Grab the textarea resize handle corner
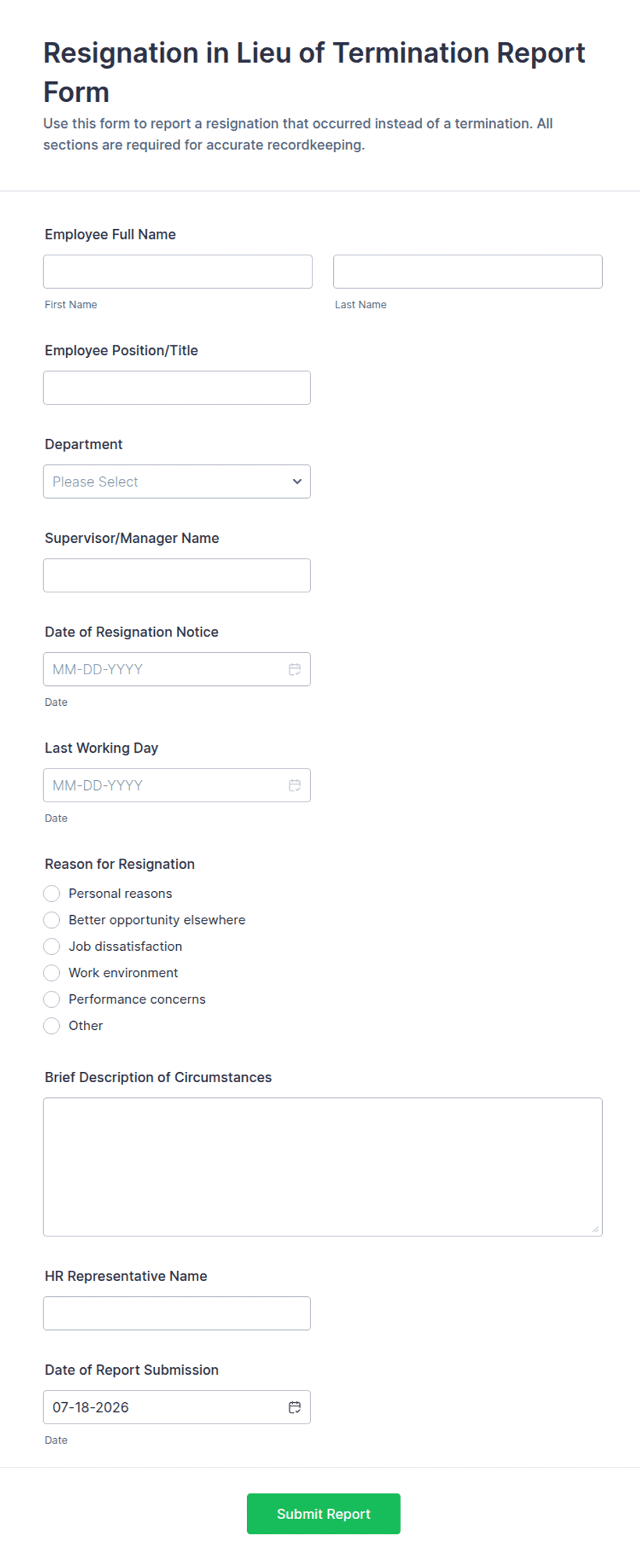The height and width of the screenshot is (1568, 640). 595,1229
